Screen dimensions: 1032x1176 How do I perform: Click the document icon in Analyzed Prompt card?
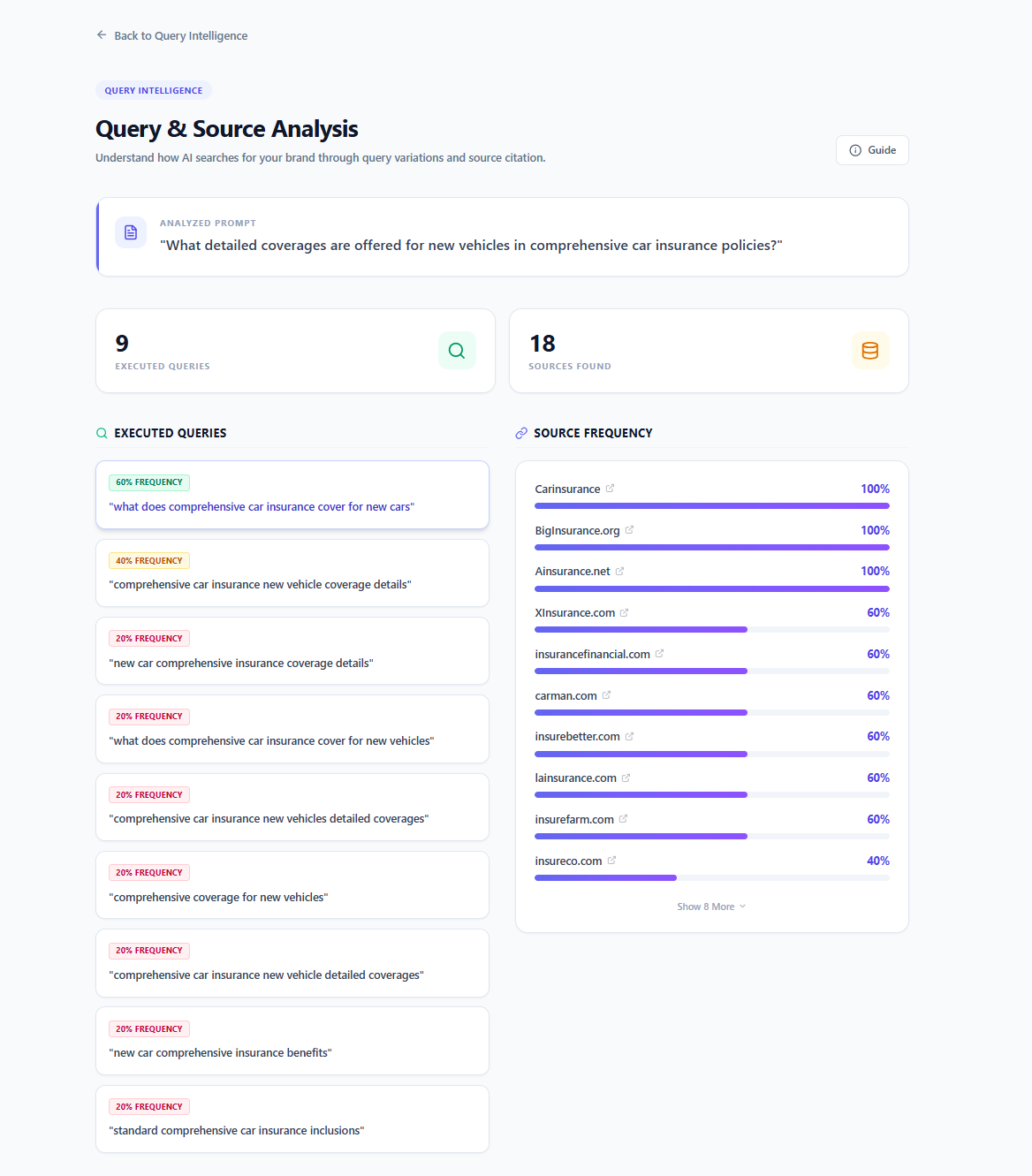tap(130, 231)
